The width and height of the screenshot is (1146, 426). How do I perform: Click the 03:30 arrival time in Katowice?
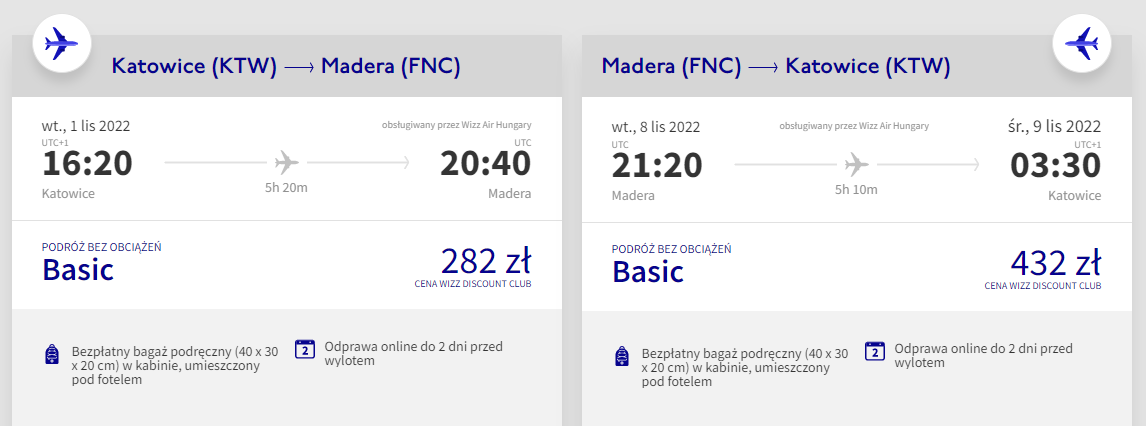tap(1056, 164)
